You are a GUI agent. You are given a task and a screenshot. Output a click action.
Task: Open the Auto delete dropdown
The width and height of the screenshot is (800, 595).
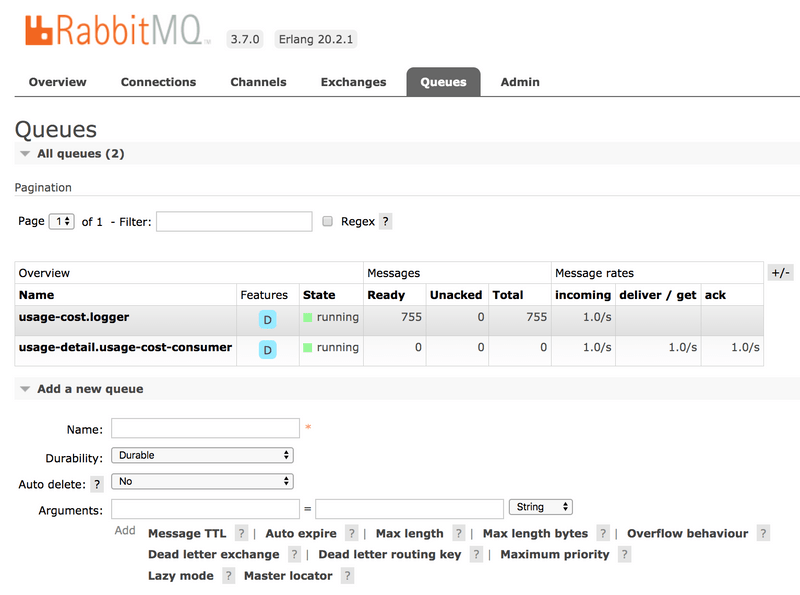202,481
